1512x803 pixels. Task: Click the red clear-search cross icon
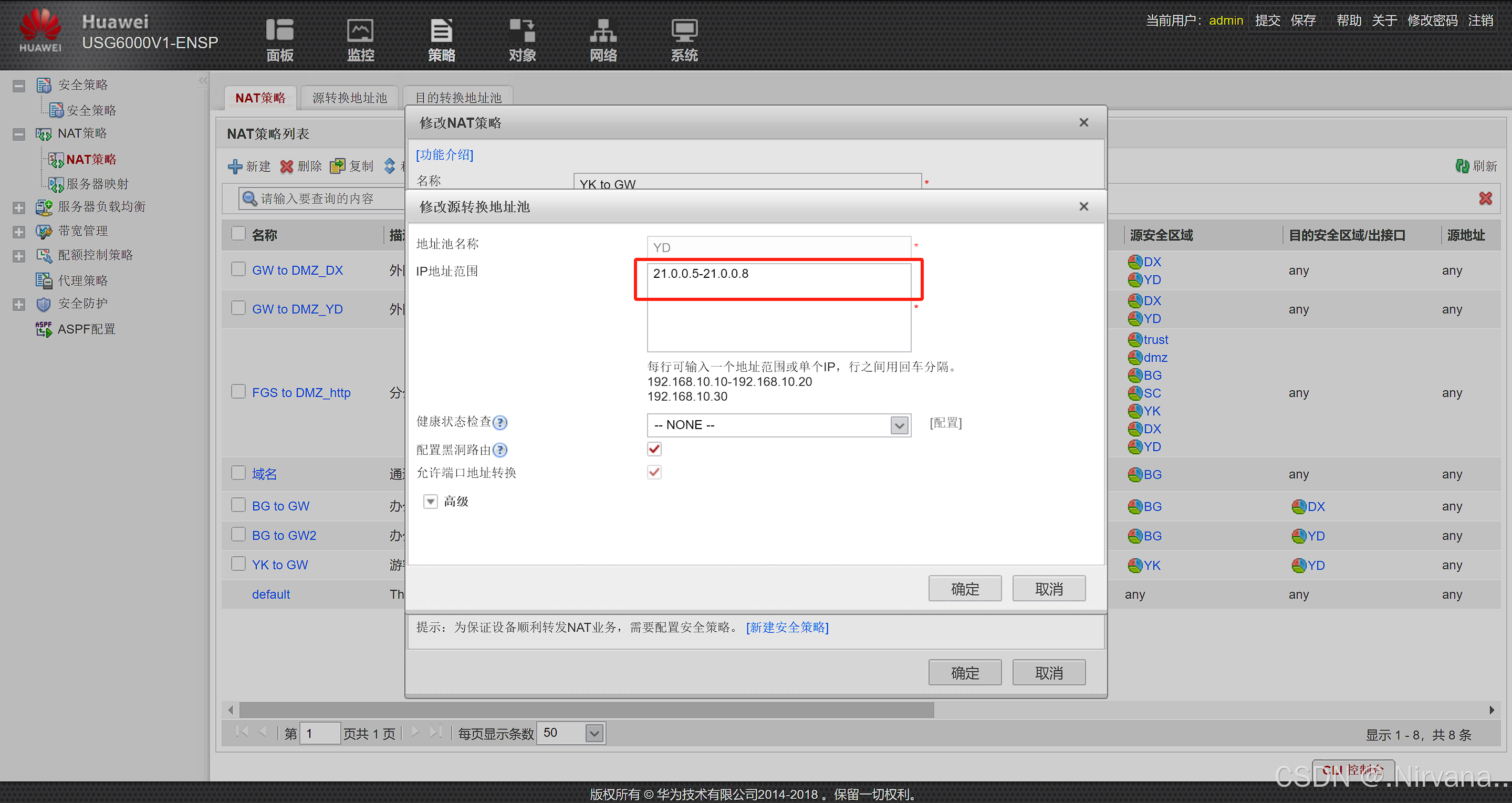point(1485,199)
